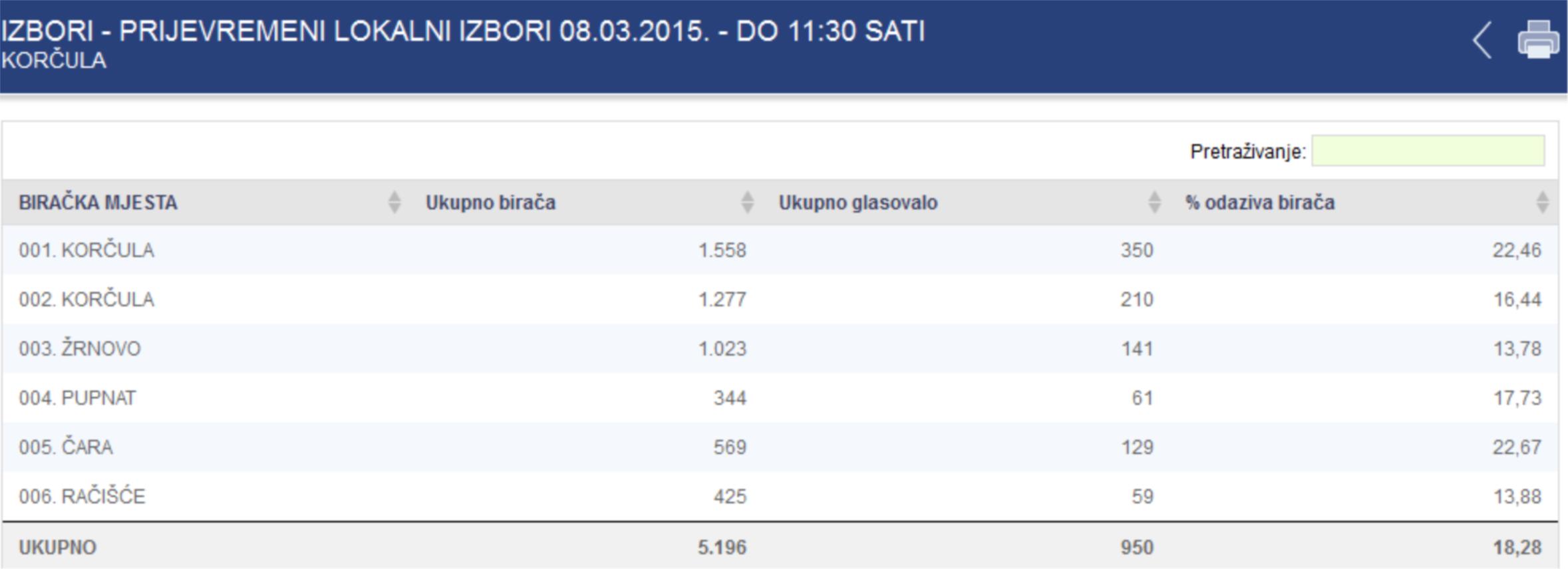Select the 005. ČARA row
1568x569 pixels.
(66, 447)
